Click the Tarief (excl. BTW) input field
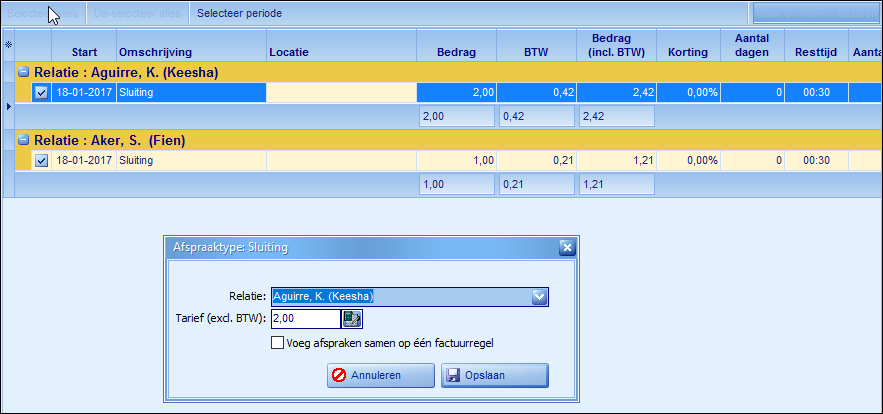This screenshot has height=414, width=883. coord(305,319)
